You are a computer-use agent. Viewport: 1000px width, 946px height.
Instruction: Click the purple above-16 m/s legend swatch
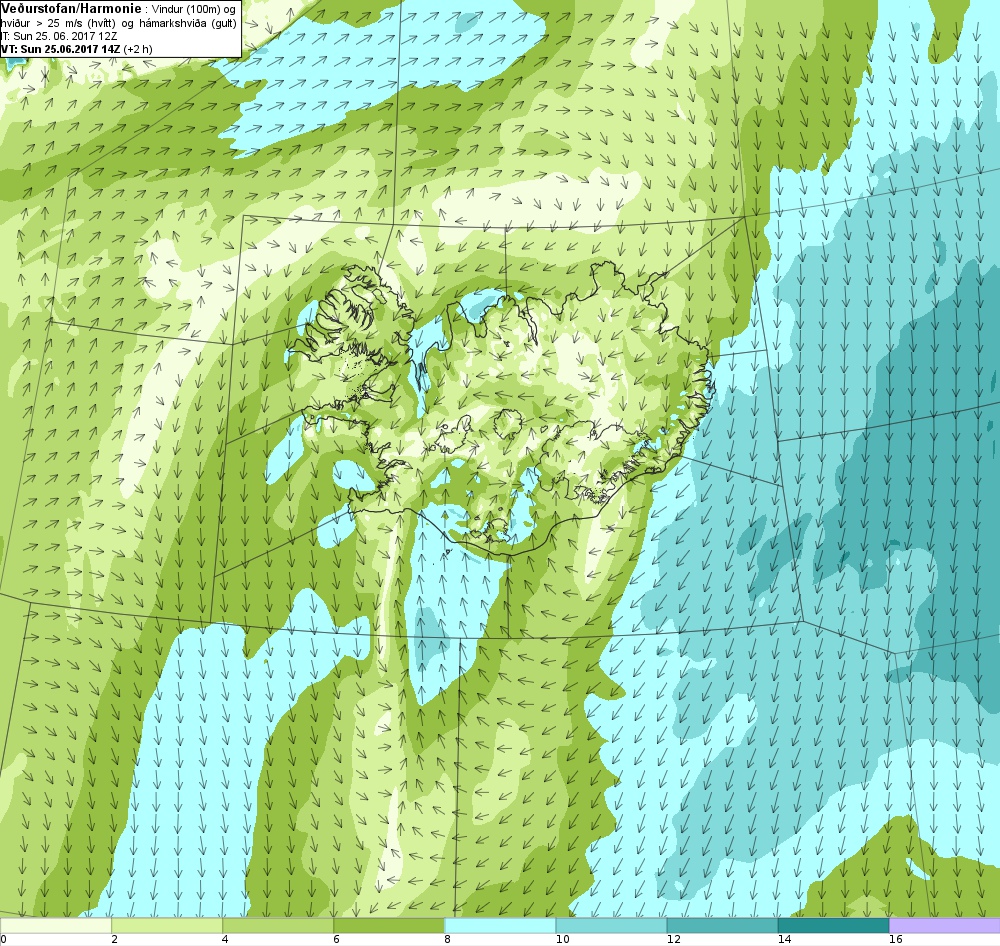tap(945, 925)
